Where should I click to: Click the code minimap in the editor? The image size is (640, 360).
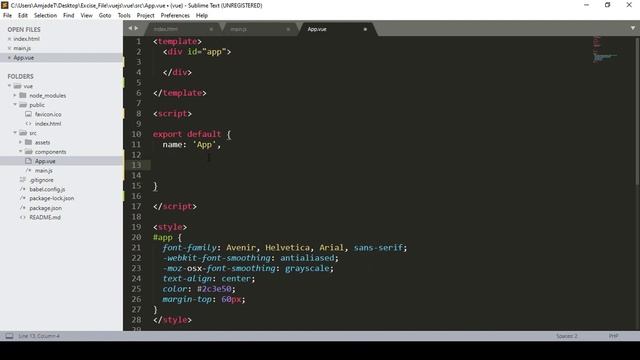[604, 49]
